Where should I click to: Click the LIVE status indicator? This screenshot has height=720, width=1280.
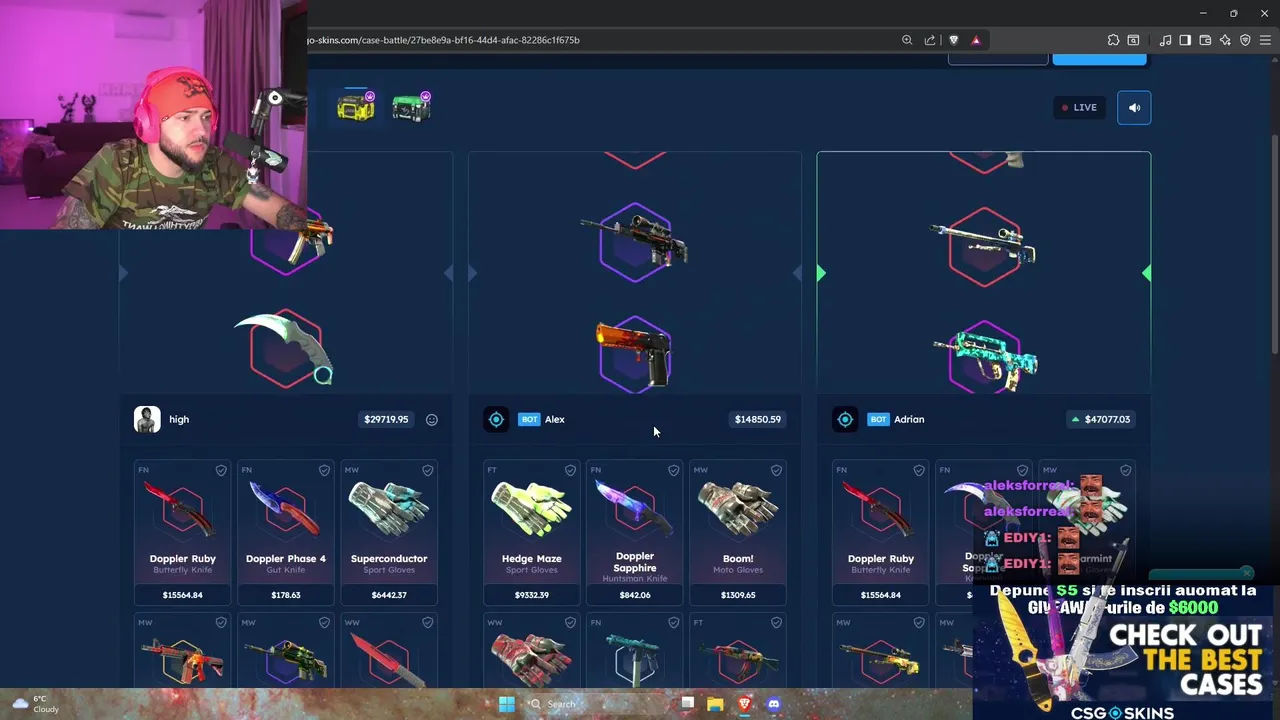click(x=1079, y=107)
